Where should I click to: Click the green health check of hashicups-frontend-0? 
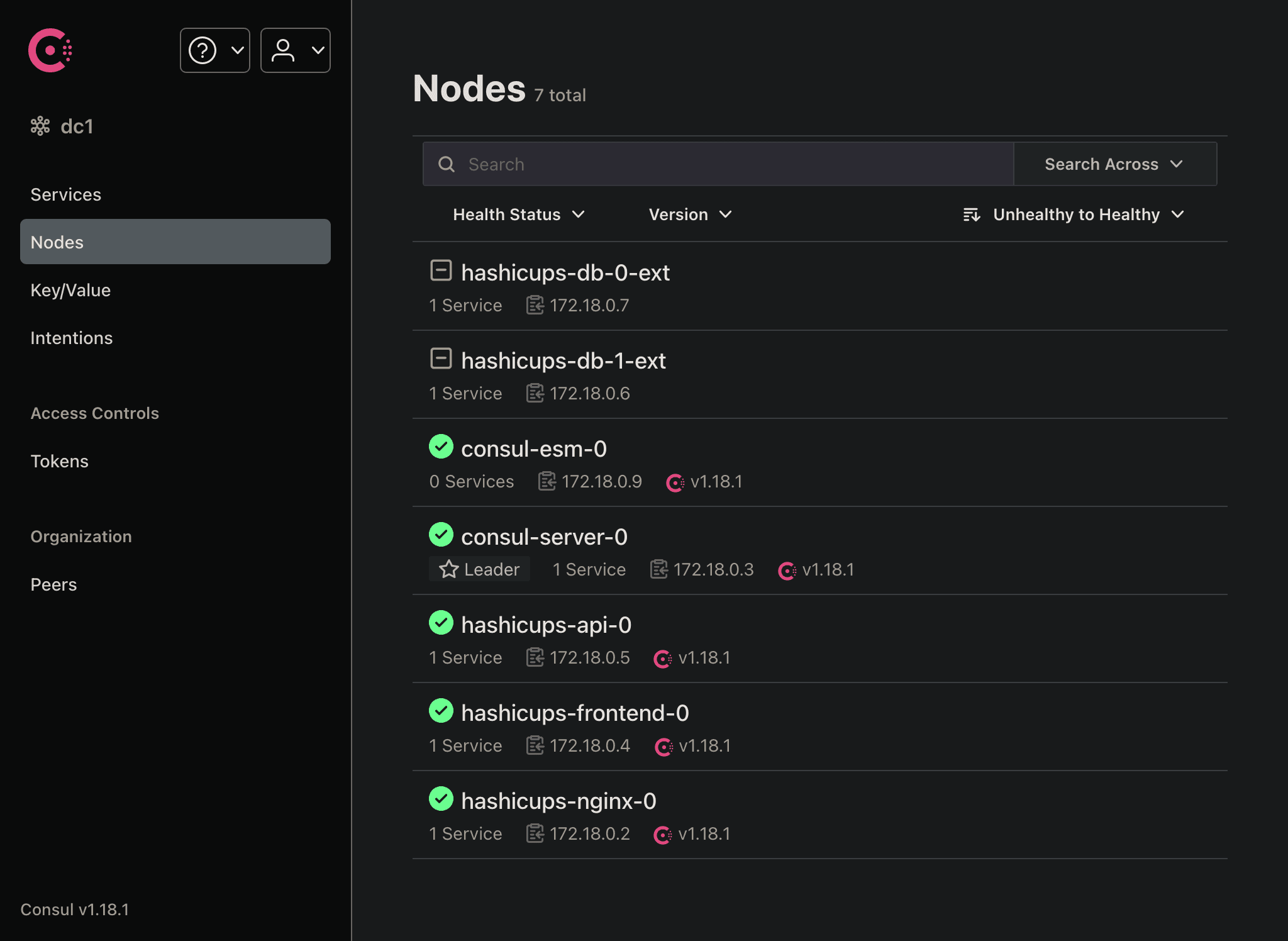point(441,711)
